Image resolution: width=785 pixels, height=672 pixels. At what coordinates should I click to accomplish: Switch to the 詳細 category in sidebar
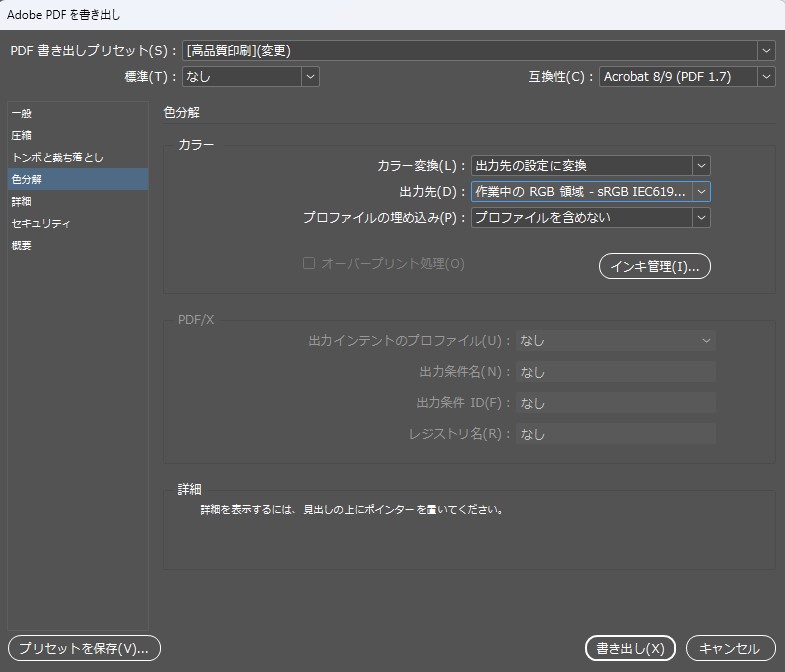click(78, 201)
